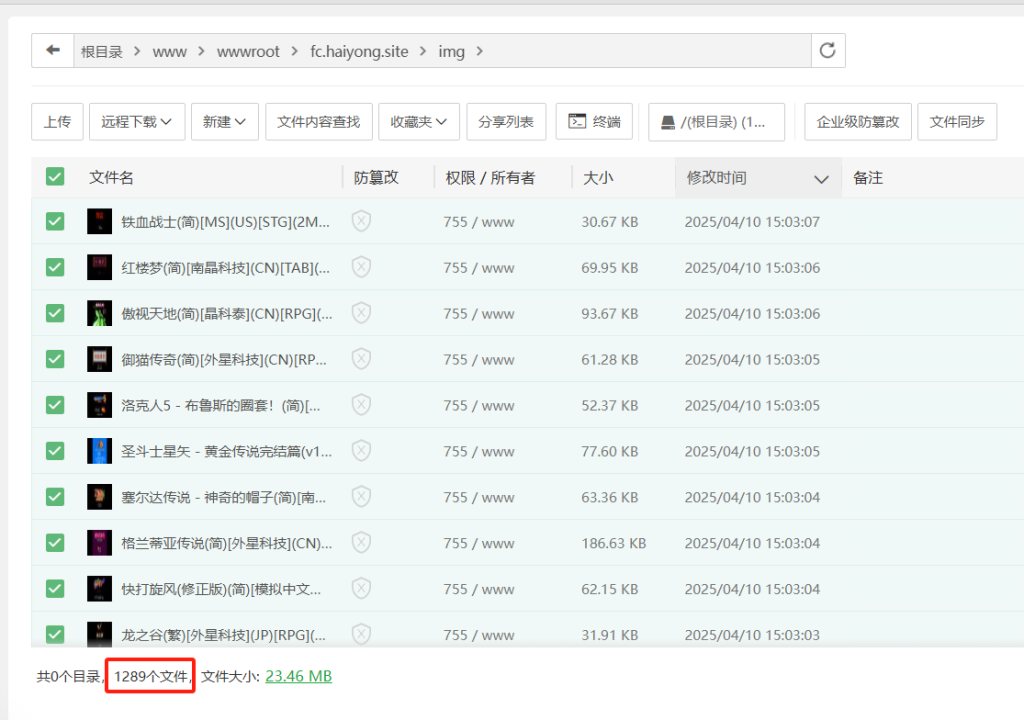Viewport: 1024px width, 720px height.
Task: Click the 上传 upload button
Action: [57, 121]
